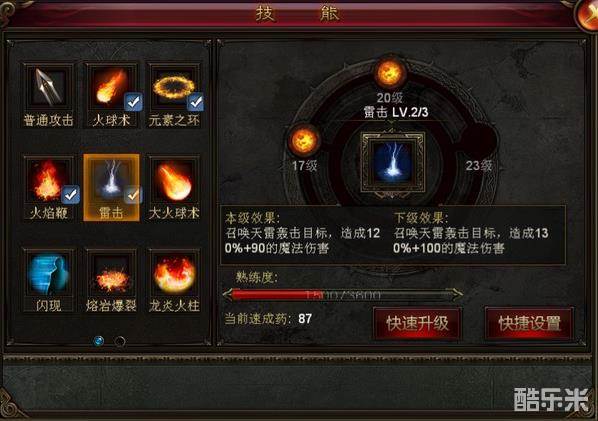Select the 普通攻击 basic attack skill icon
Screen dimensions: 598x421
48,87
